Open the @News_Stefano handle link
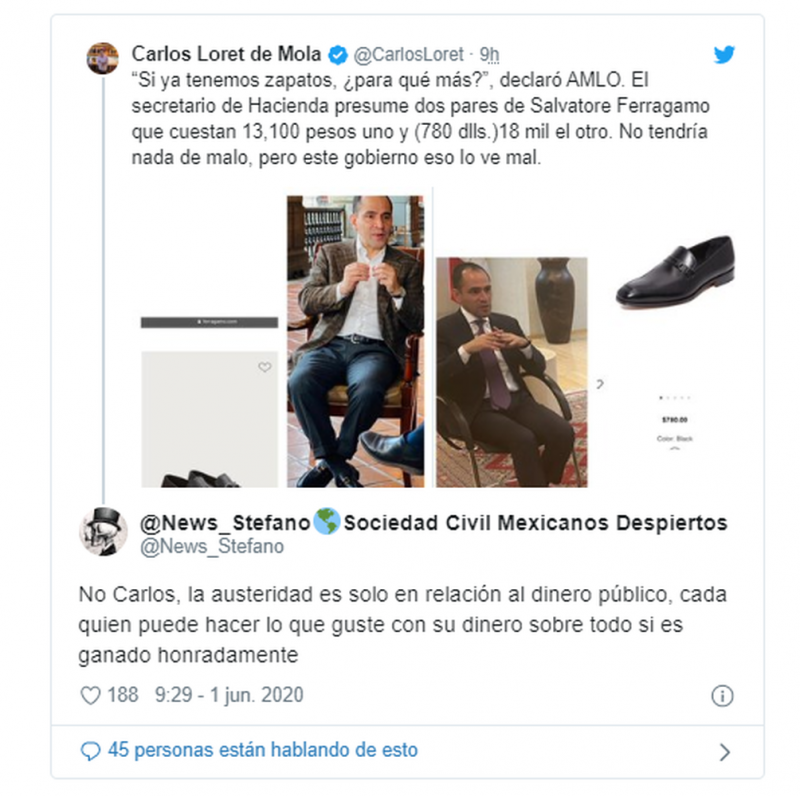The width and height of the screenshot is (800, 796). click(x=212, y=546)
